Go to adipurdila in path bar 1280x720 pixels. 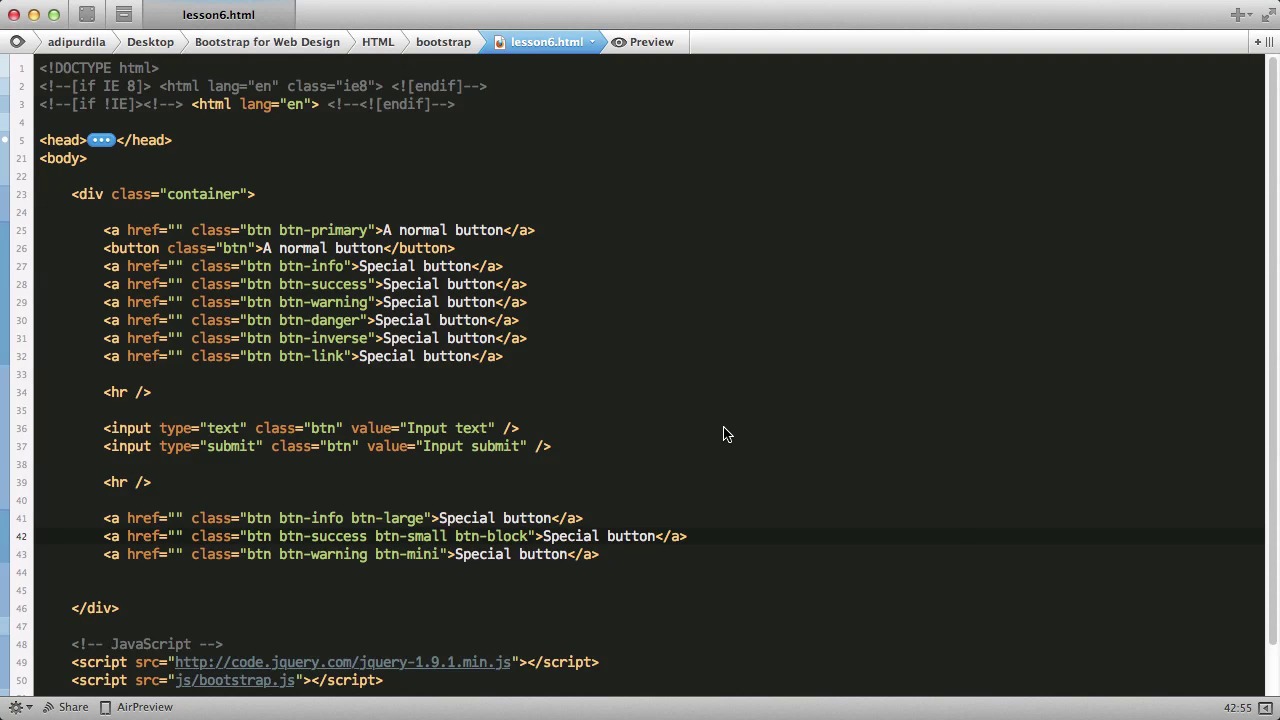coord(76,42)
